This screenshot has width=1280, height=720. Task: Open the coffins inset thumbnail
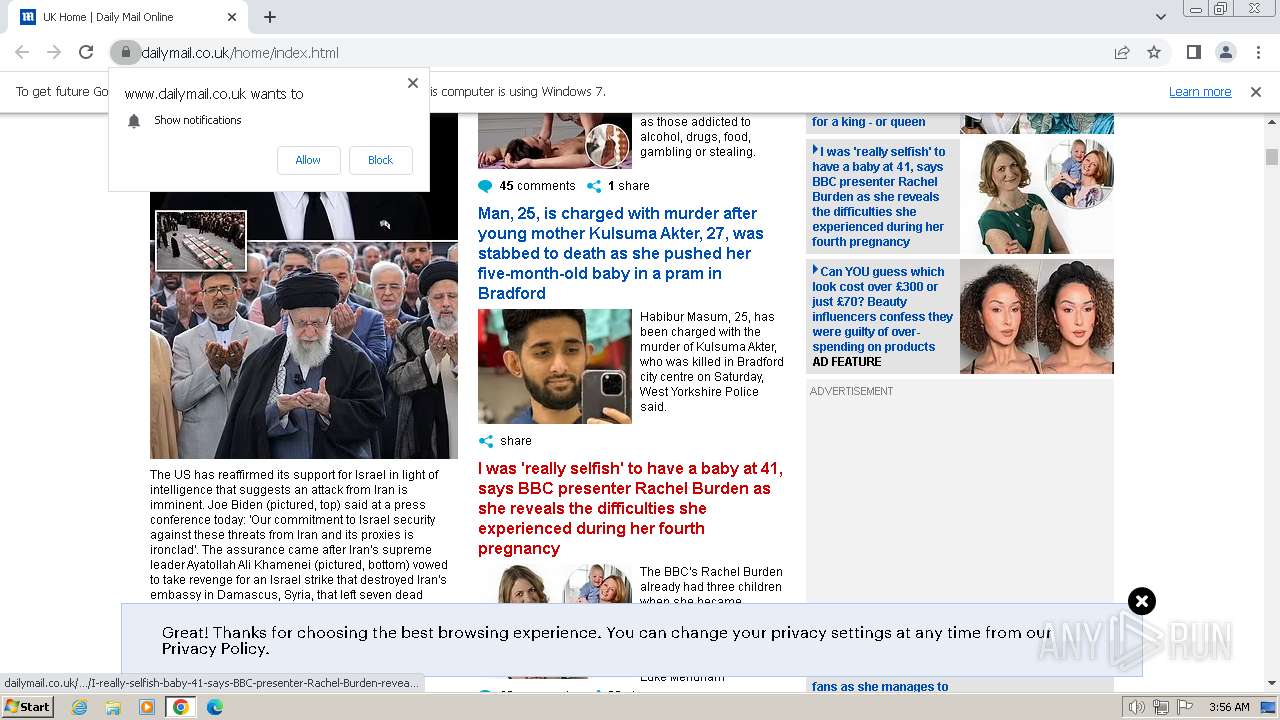pos(201,240)
